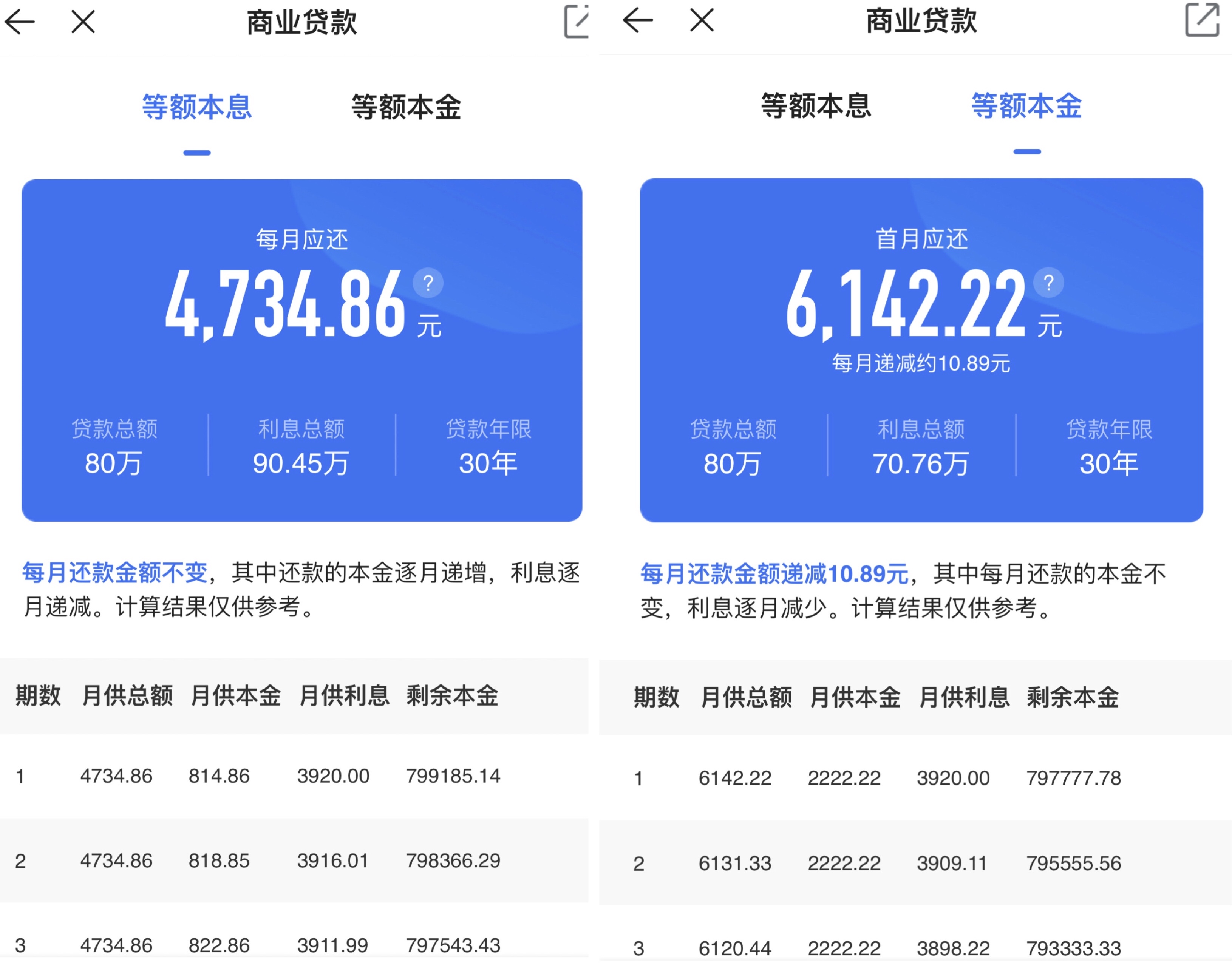
Task: Tap 商业贷款 title in left screen
Action: [302, 23]
